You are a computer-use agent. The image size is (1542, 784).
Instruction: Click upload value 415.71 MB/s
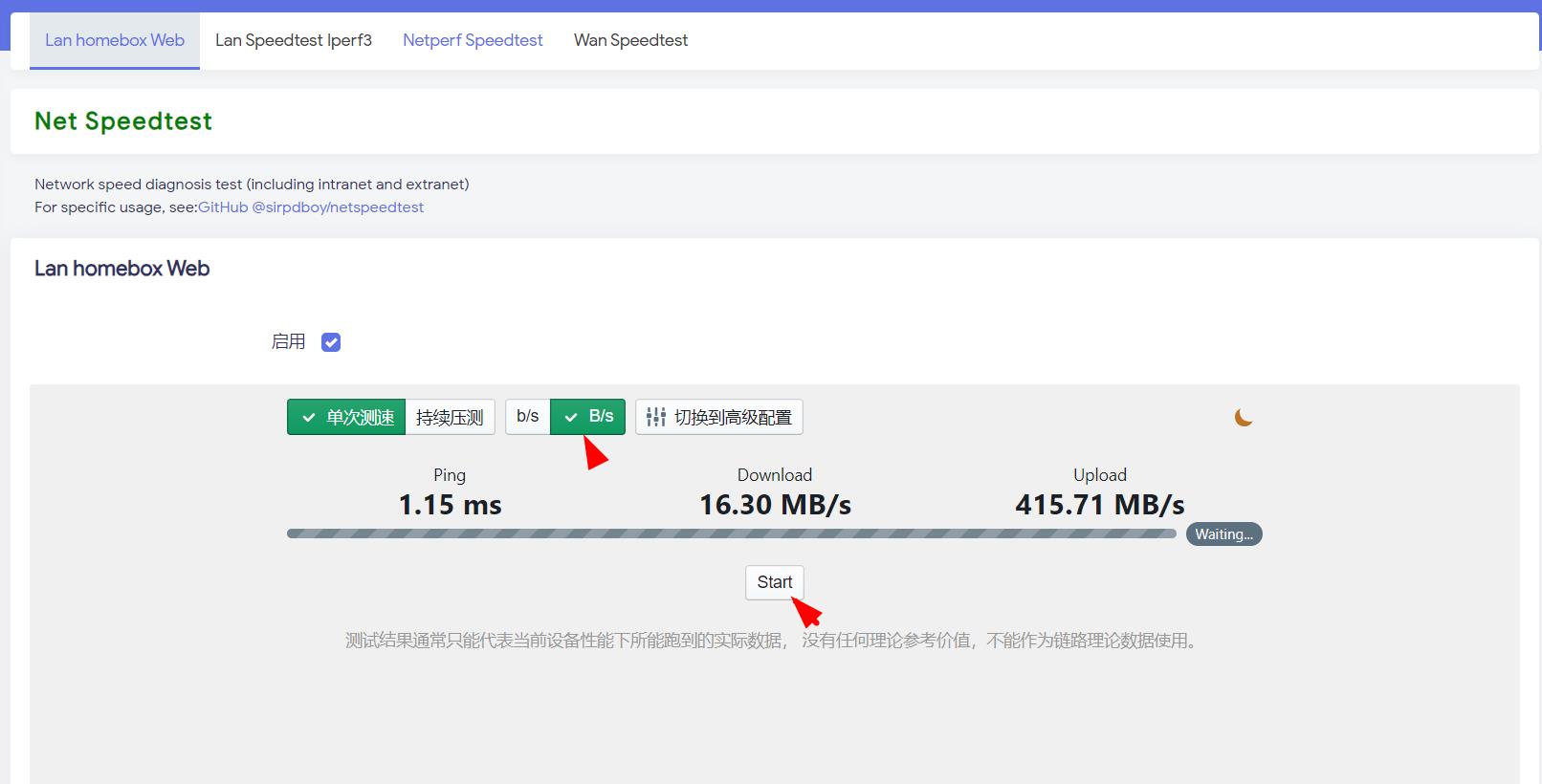1100,505
